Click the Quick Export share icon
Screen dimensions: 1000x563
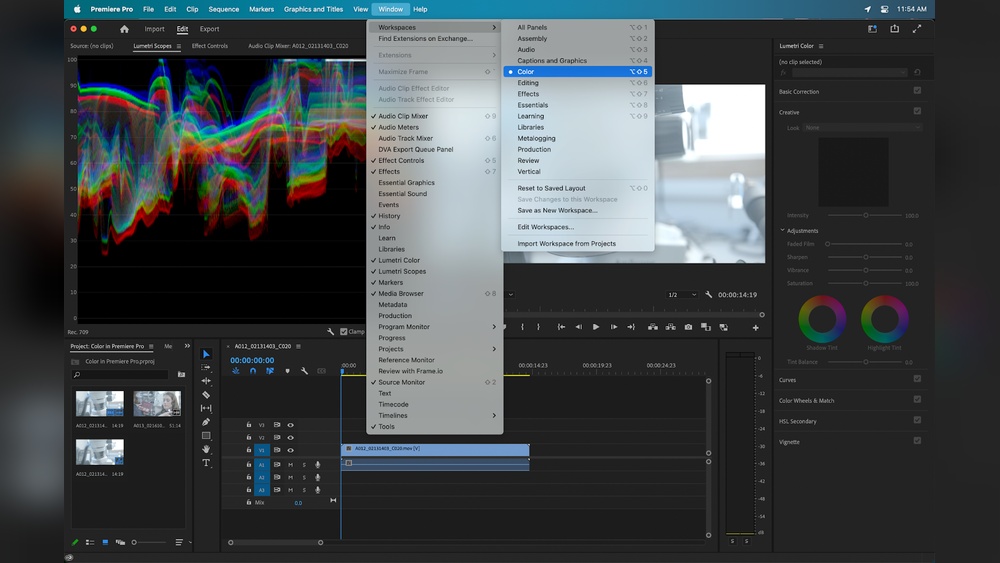click(895, 29)
